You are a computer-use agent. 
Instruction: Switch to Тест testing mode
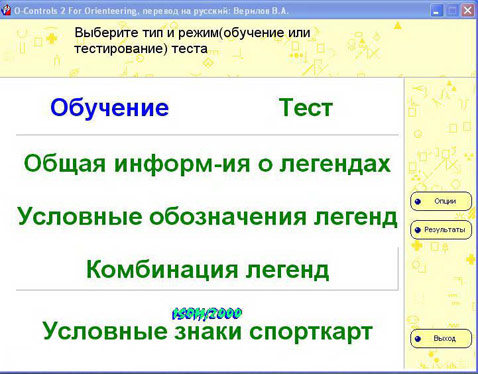pyautogui.click(x=306, y=108)
